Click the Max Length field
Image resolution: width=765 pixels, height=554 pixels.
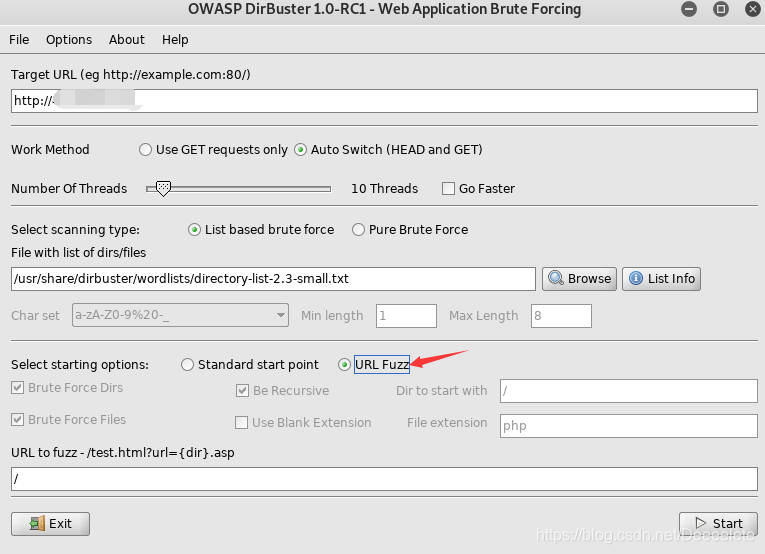tap(561, 316)
